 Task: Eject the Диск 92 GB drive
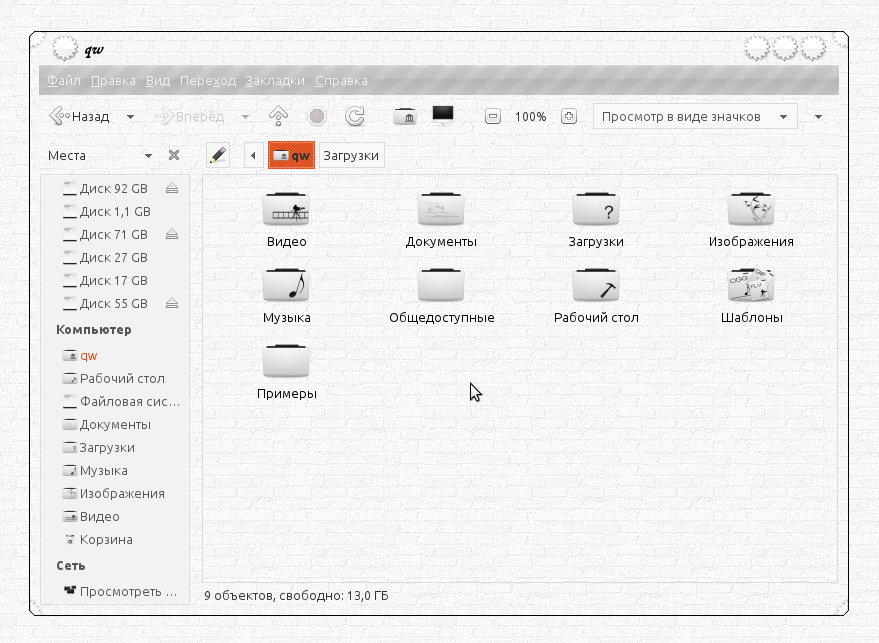tap(172, 188)
